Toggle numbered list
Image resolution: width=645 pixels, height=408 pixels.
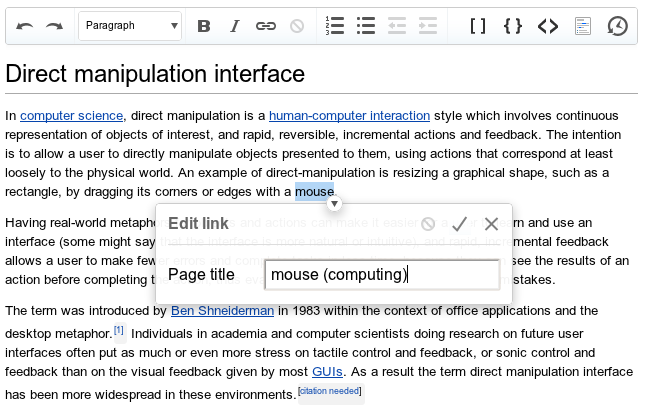(x=336, y=26)
